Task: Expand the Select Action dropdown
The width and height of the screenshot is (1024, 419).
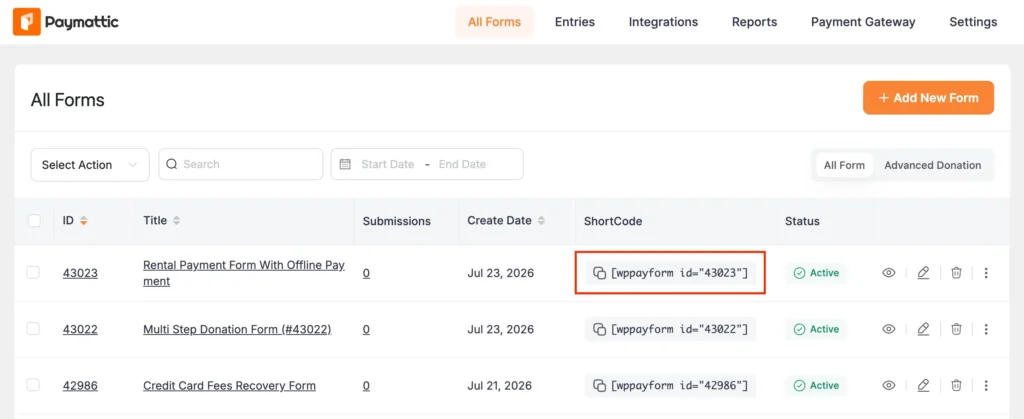Action: (90, 164)
